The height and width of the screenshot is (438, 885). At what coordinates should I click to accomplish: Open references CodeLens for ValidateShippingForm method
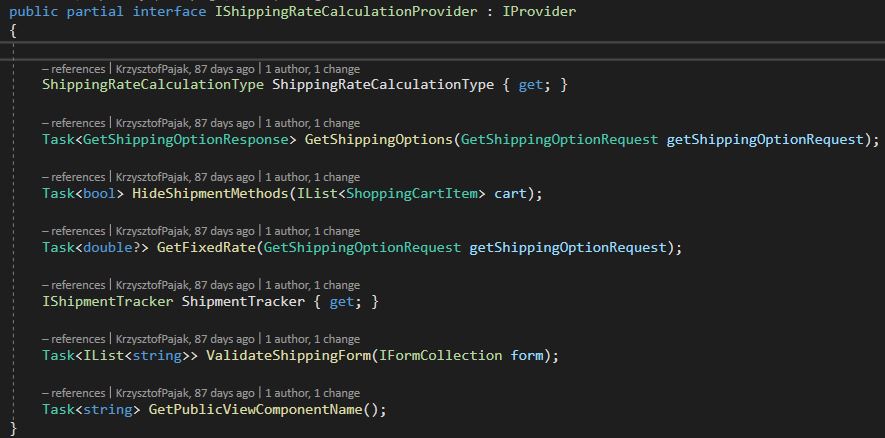(73, 339)
